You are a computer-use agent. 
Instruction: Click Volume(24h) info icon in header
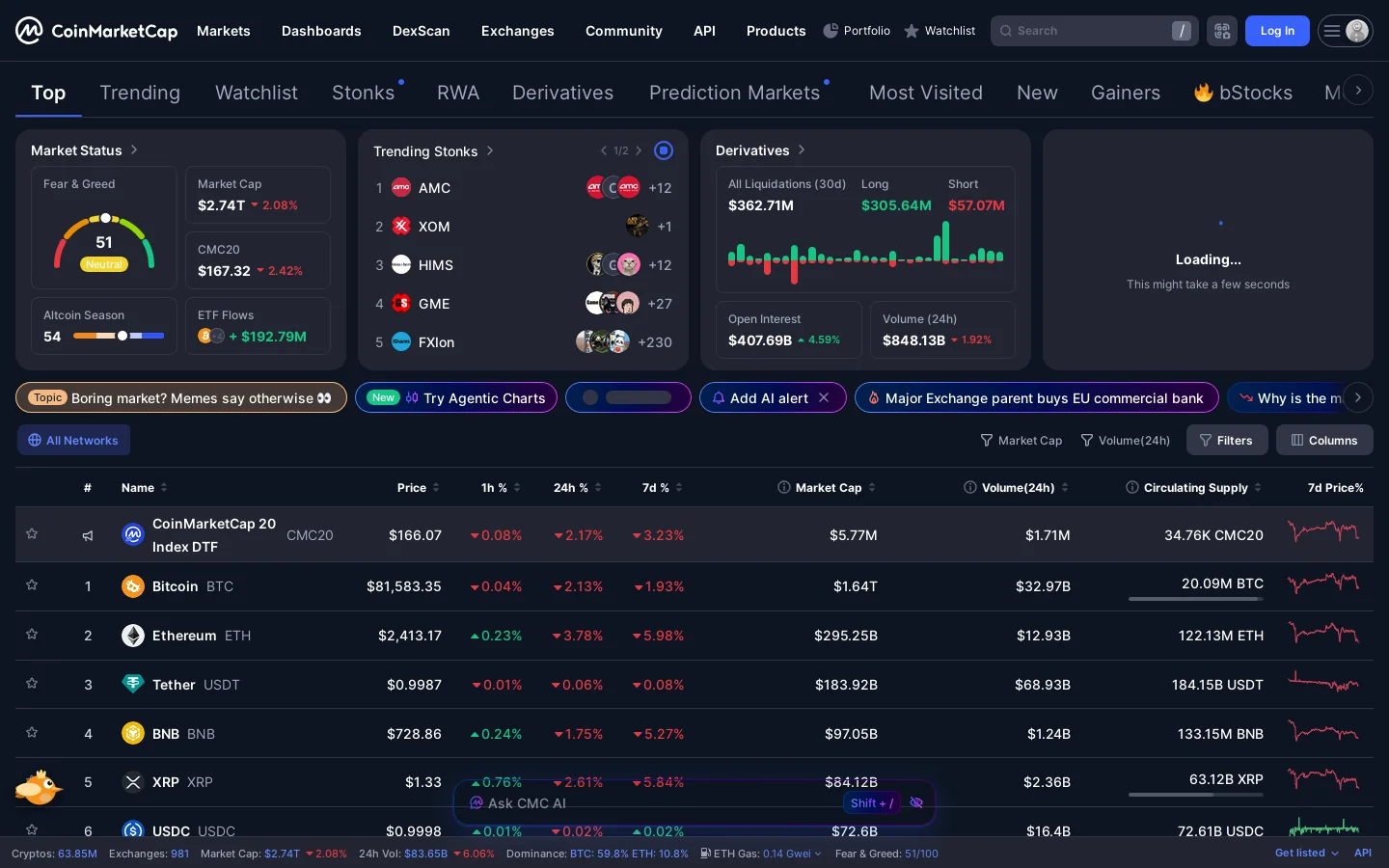(970, 488)
